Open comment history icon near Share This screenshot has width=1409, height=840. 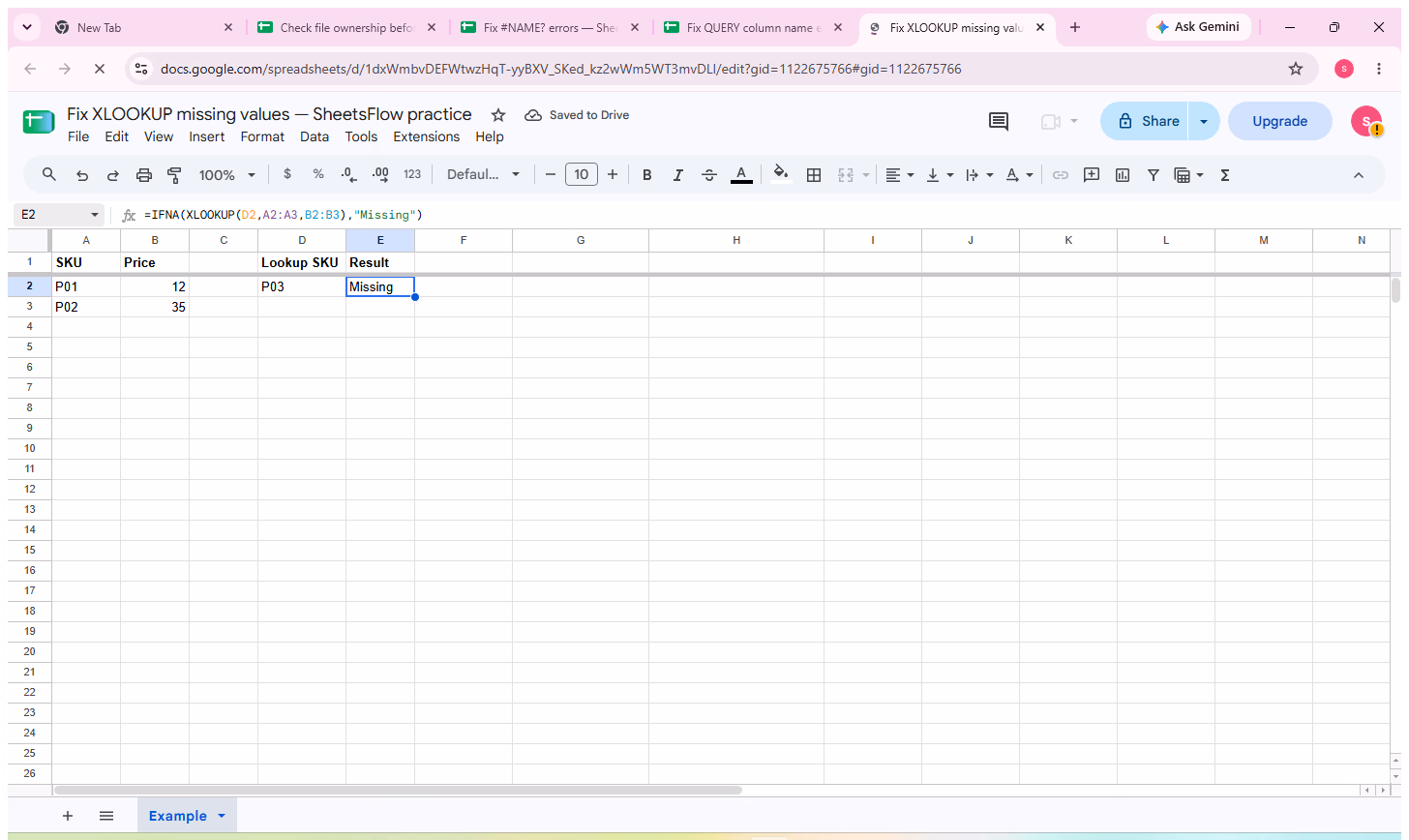click(999, 121)
